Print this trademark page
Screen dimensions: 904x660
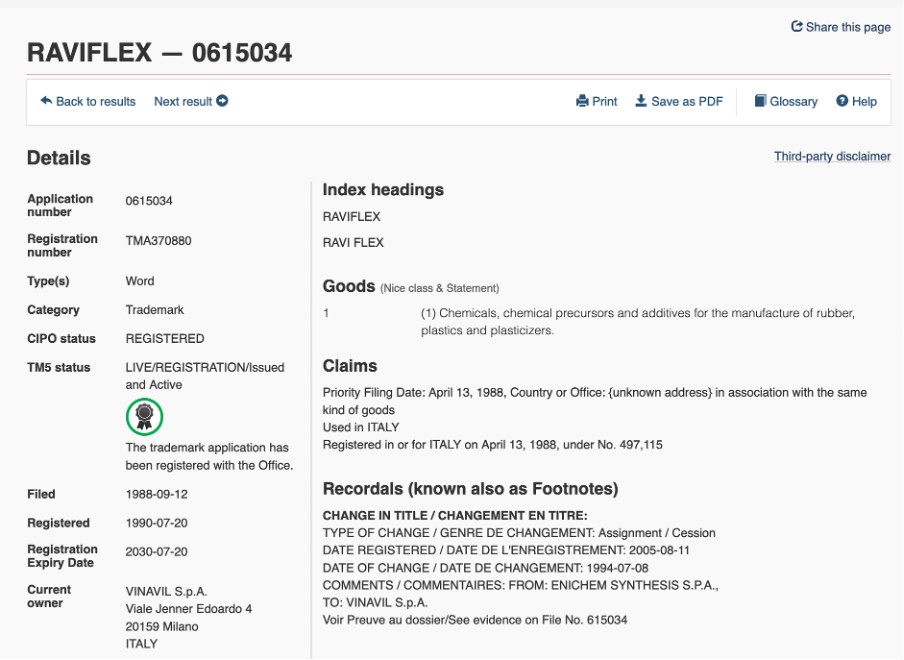coord(597,101)
